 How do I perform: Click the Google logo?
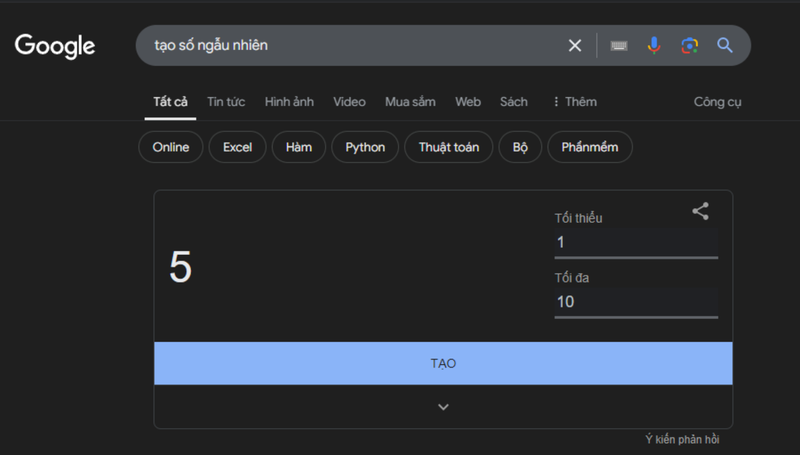(x=55, y=46)
